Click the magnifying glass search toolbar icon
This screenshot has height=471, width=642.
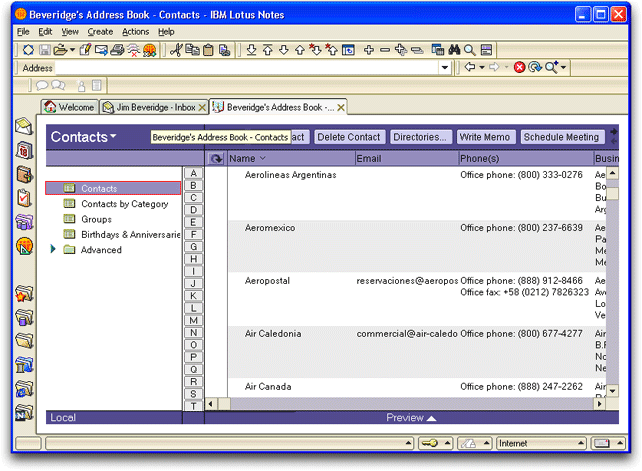pos(470,50)
